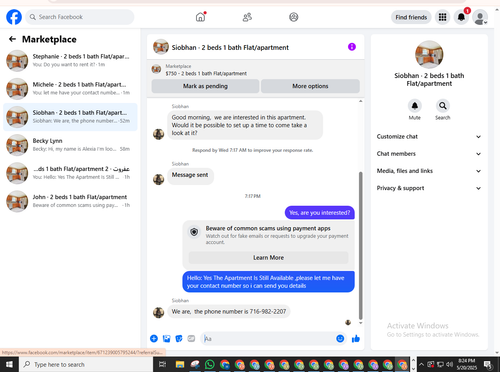Click the Windows taskbar search box
500x372 pixels.
click(86, 364)
